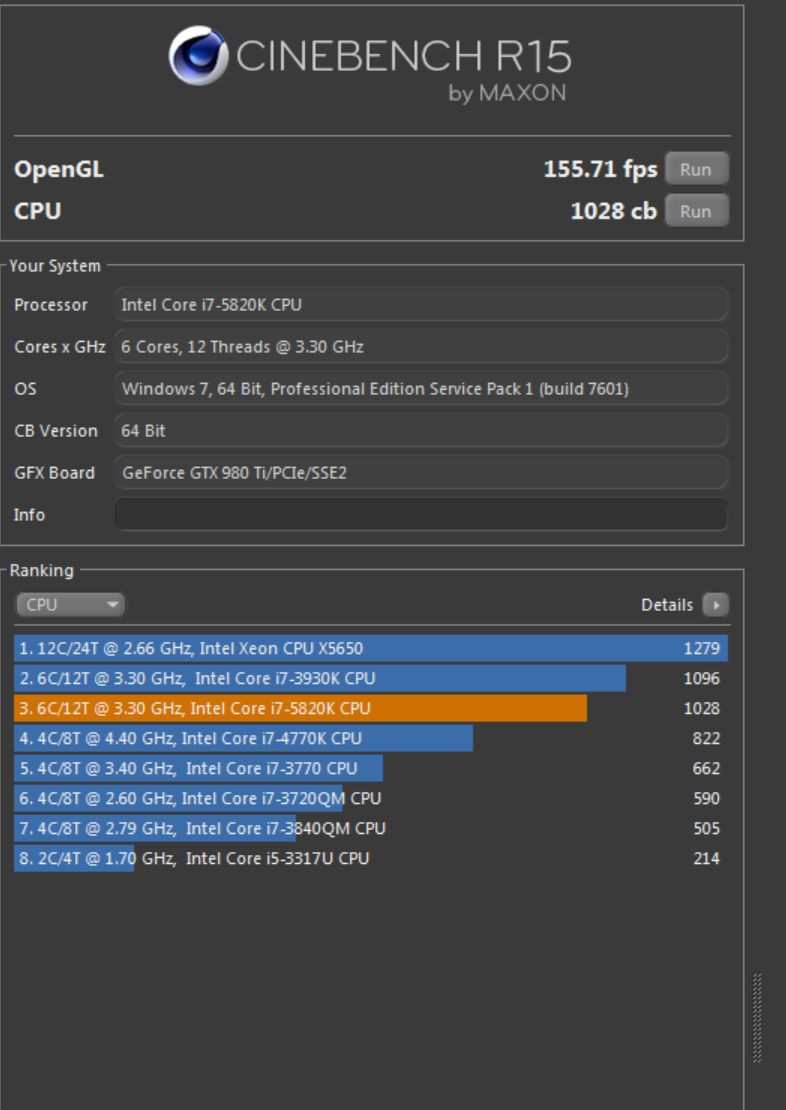
Task: Click the Processor name field
Action: click(420, 304)
